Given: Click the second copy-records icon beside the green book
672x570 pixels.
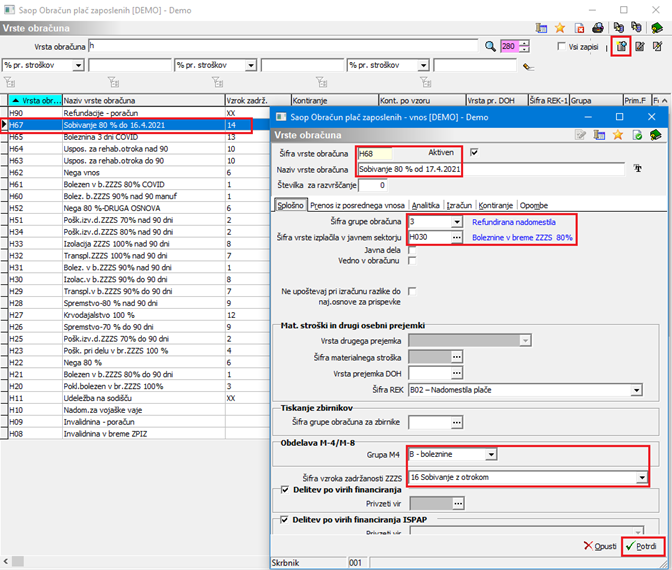Looking at the screenshot, I should coord(636,28).
